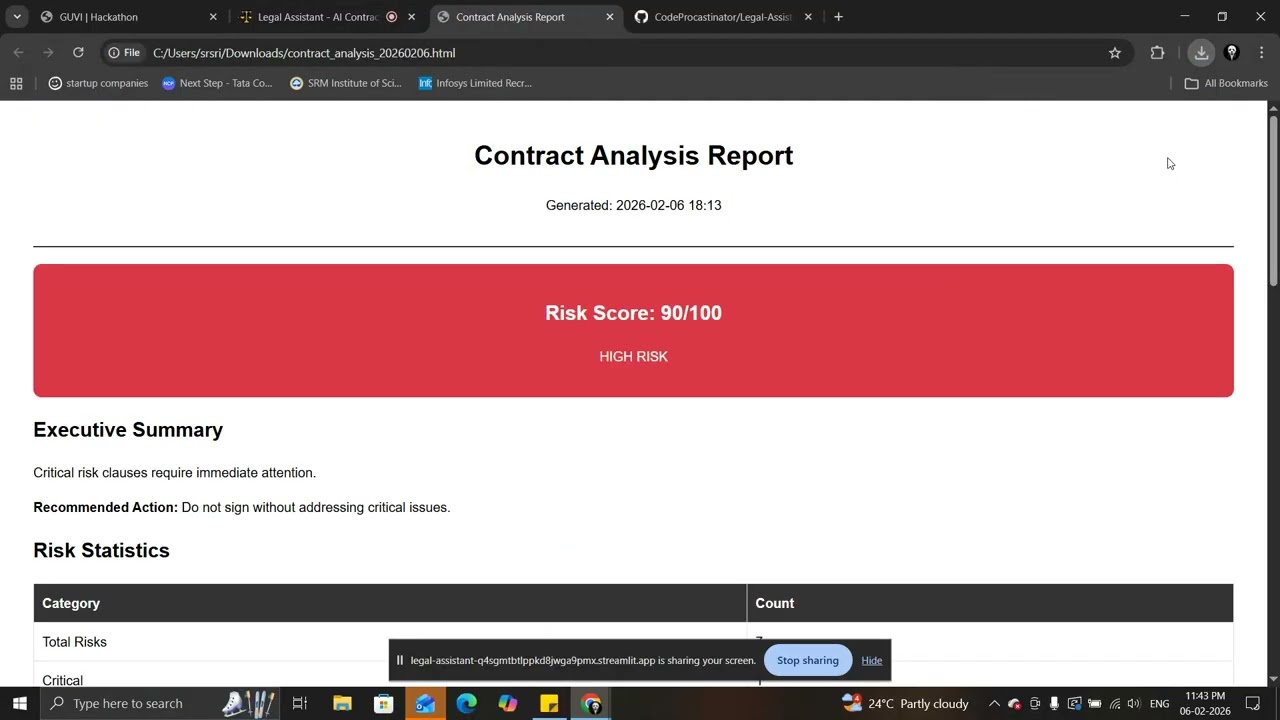Screen dimensions: 1280x720
Task: Open the Infosys Limited Recr... bookmark
Action: [x=475, y=83]
